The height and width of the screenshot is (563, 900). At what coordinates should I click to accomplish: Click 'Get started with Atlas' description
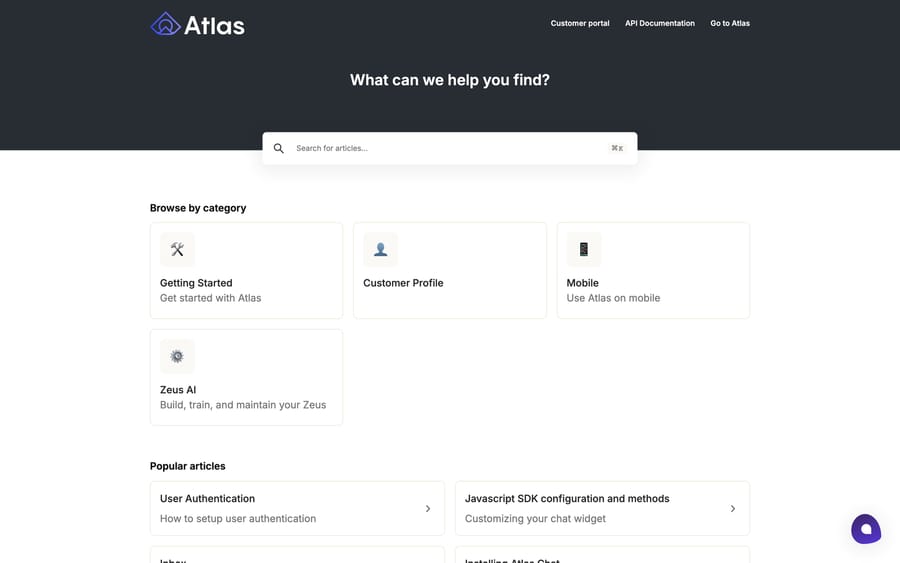tap(210, 298)
